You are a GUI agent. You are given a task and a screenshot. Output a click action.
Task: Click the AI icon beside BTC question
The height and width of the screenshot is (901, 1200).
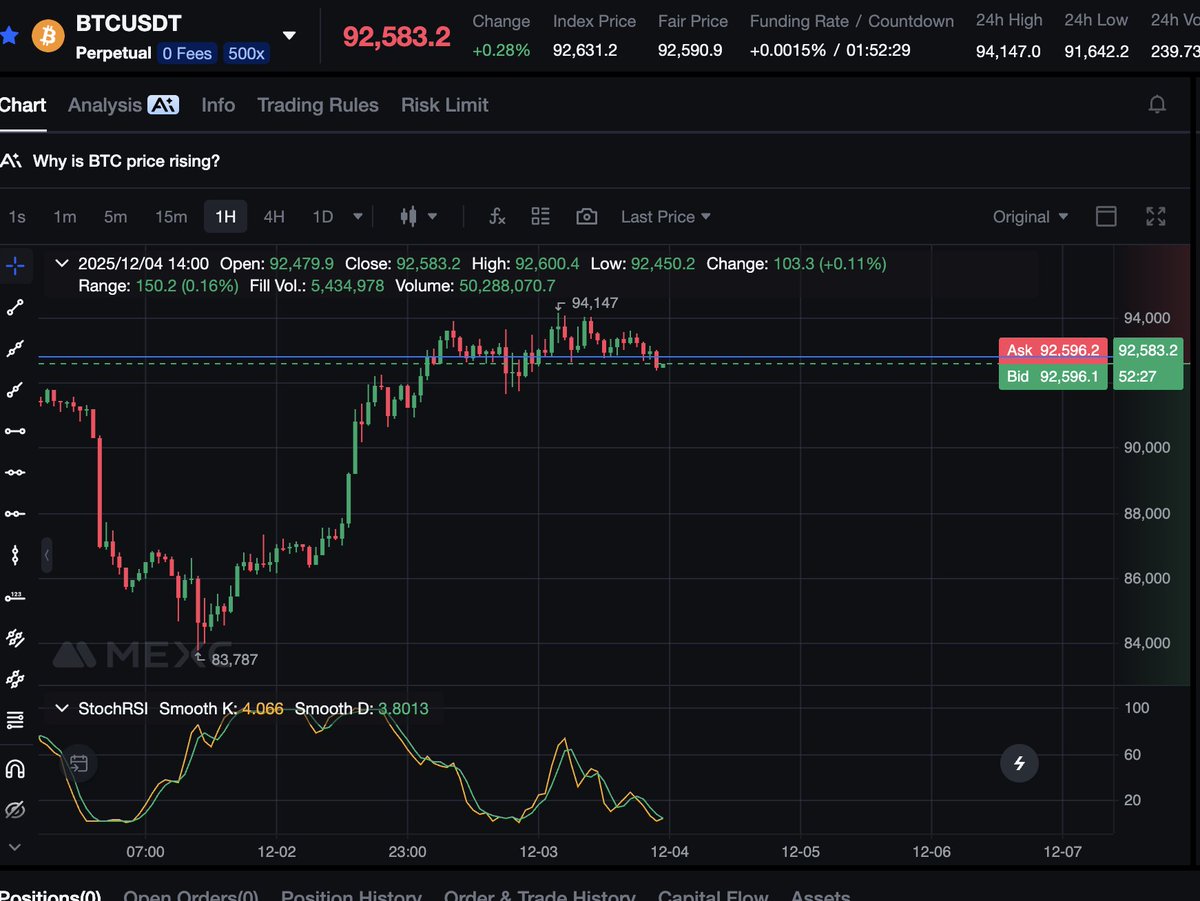tap(12, 161)
